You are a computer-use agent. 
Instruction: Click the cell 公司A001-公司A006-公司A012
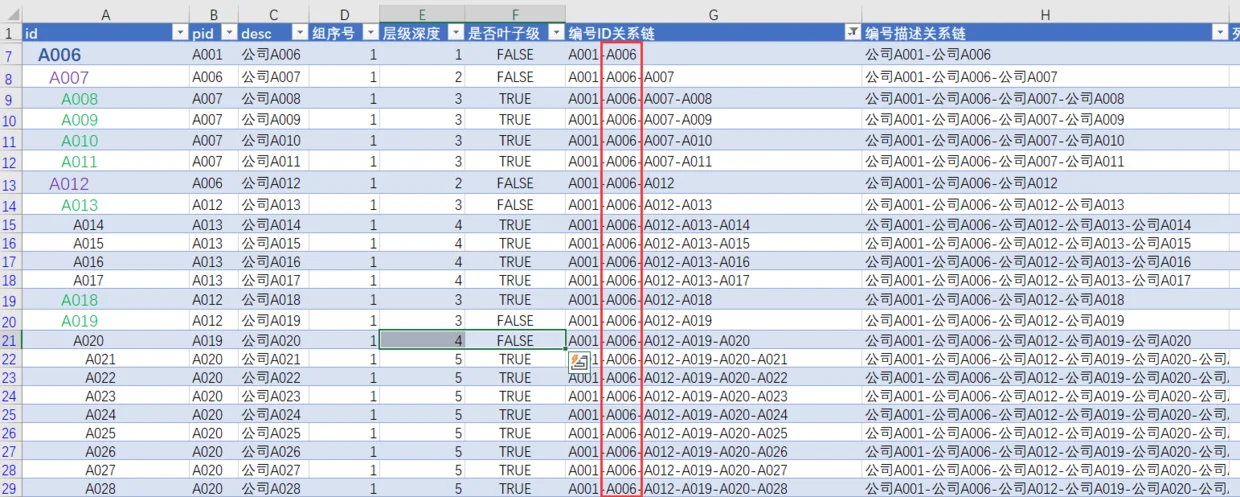coord(1045,184)
